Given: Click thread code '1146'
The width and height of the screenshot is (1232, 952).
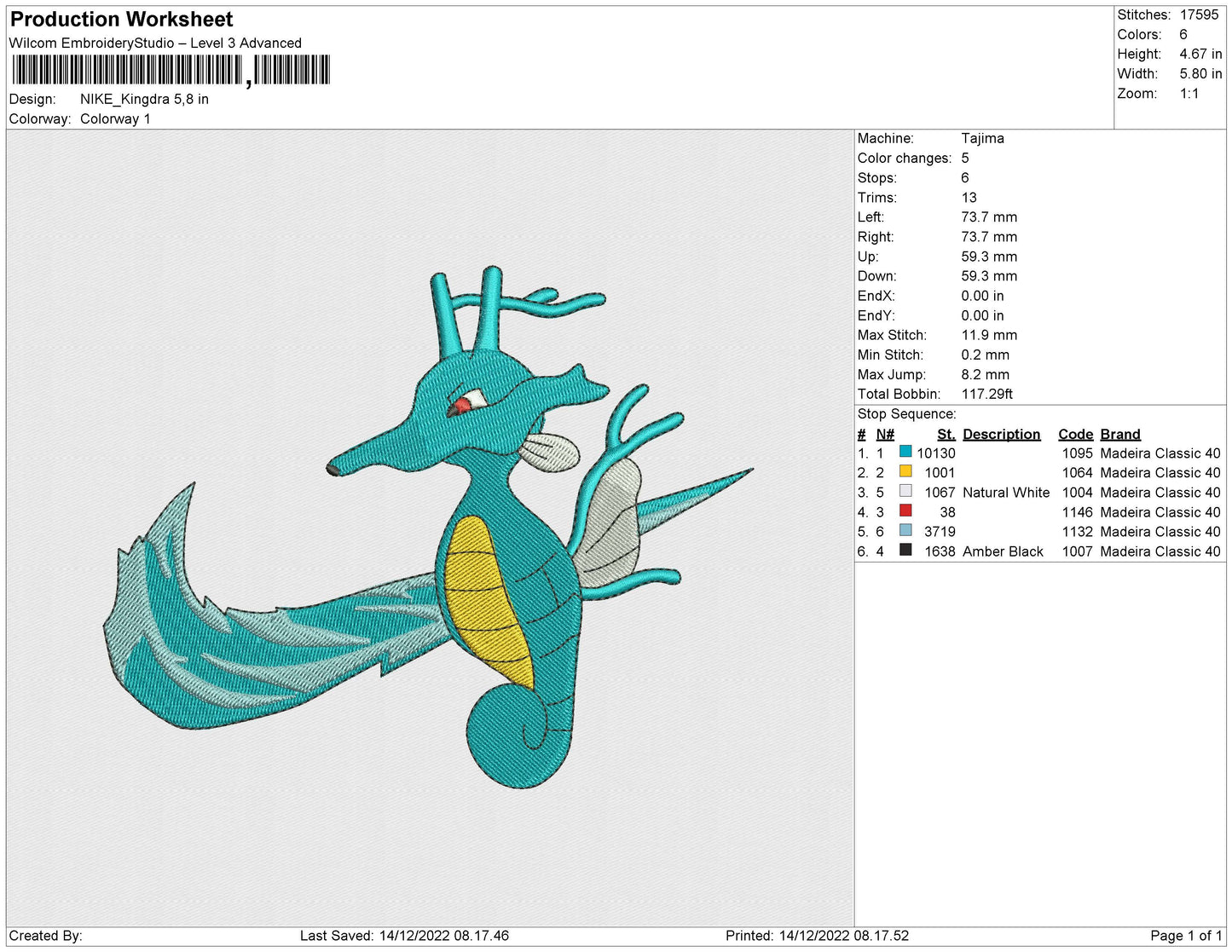Looking at the screenshot, I should [1077, 512].
